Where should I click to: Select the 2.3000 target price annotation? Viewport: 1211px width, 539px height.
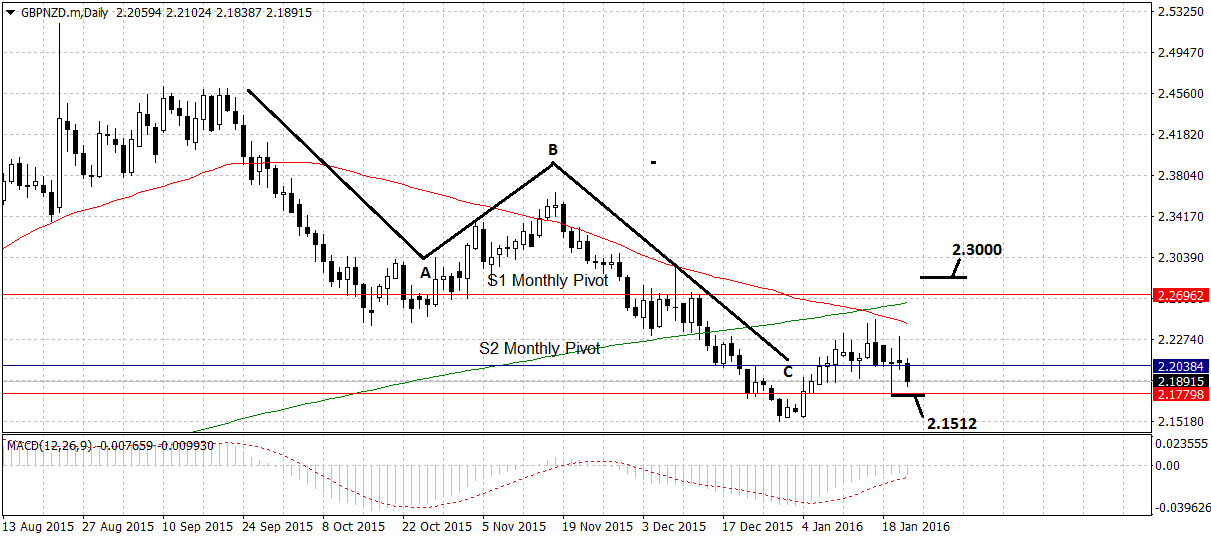(976, 250)
